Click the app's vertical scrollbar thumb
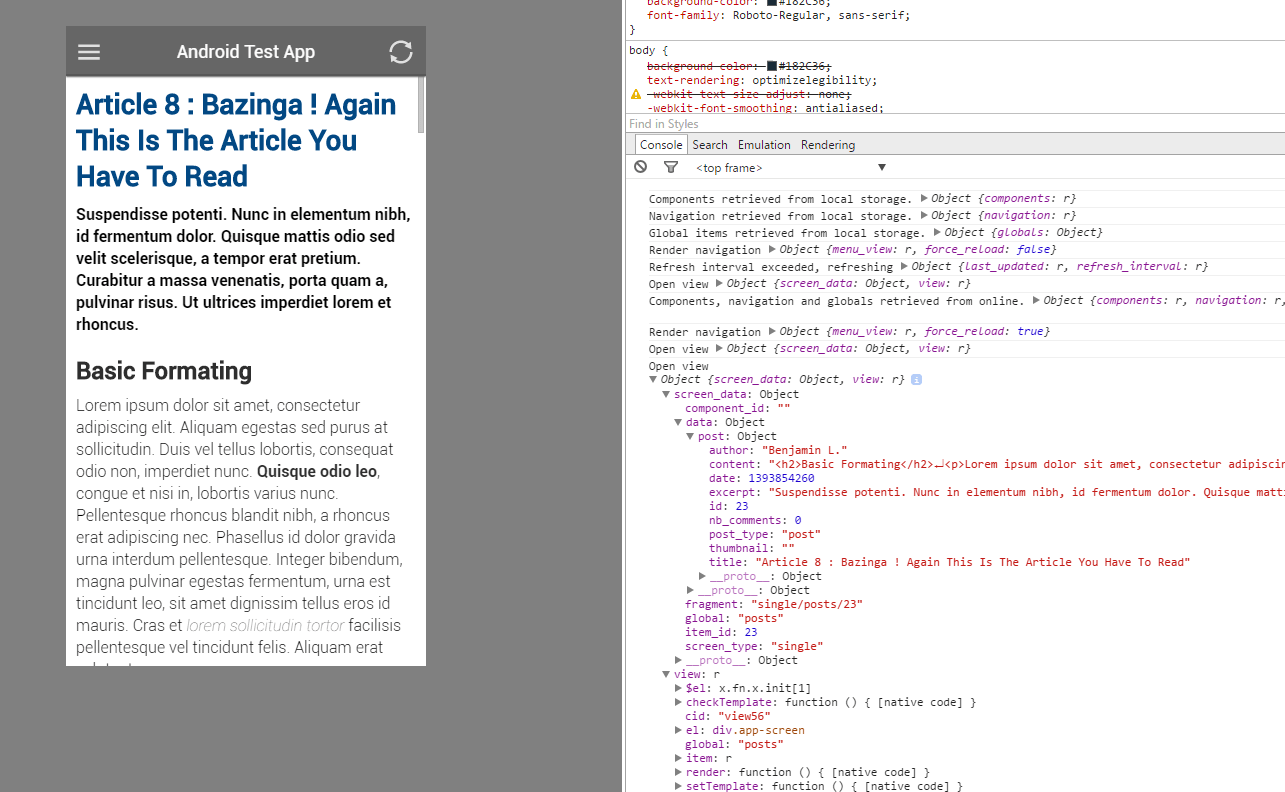The image size is (1285, 792). click(421, 105)
